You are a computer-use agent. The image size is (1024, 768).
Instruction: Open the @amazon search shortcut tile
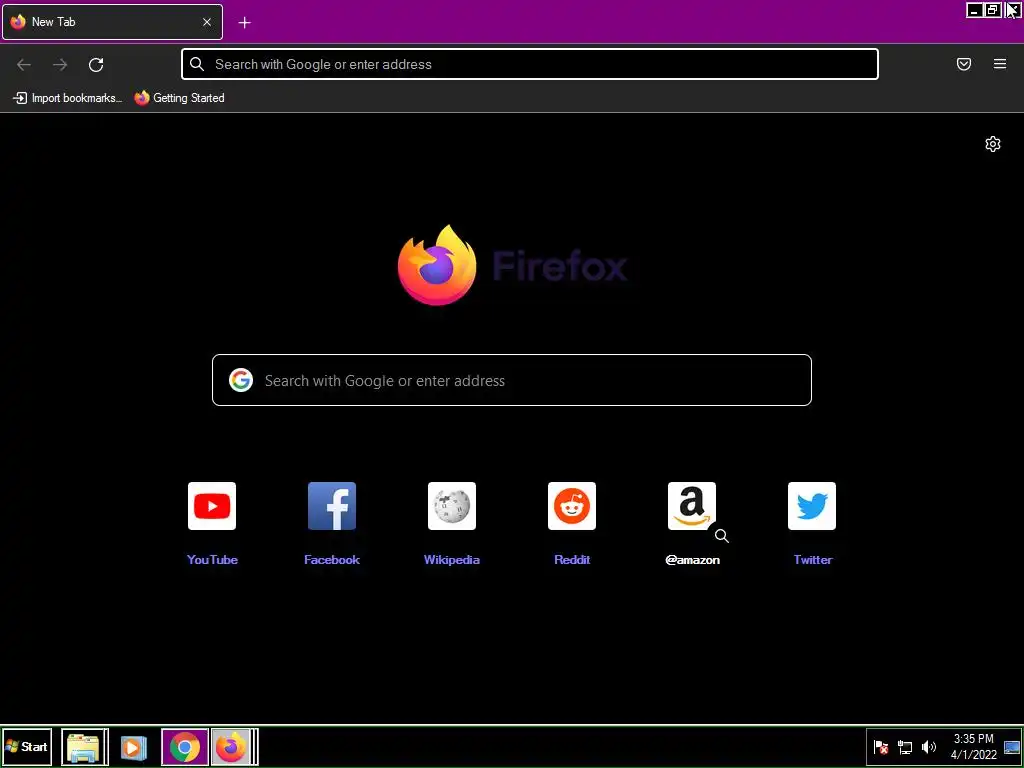(692, 506)
